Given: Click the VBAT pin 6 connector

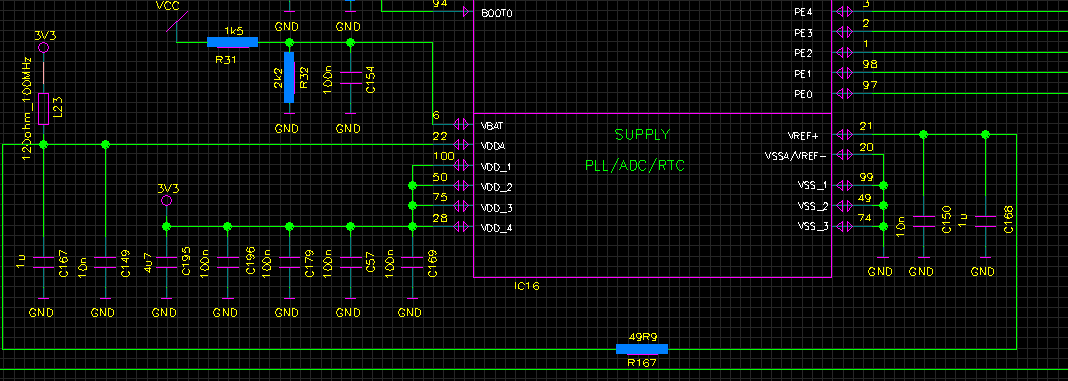Looking at the screenshot, I should click(462, 125).
